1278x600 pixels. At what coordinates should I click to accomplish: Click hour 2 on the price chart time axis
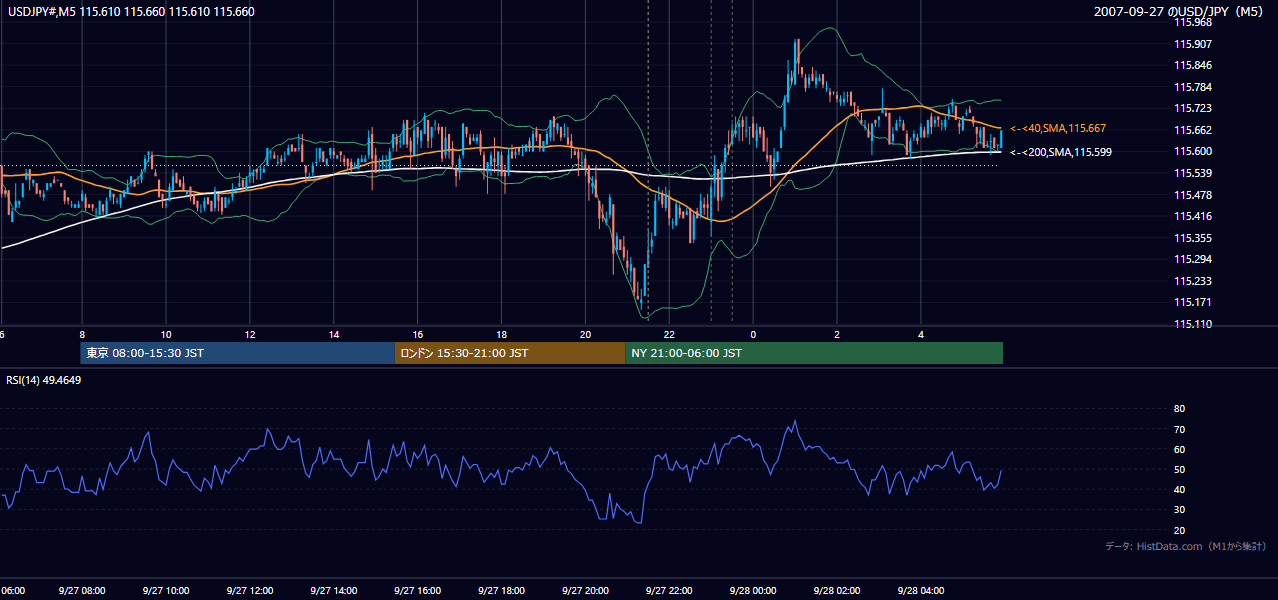(837, 334)
